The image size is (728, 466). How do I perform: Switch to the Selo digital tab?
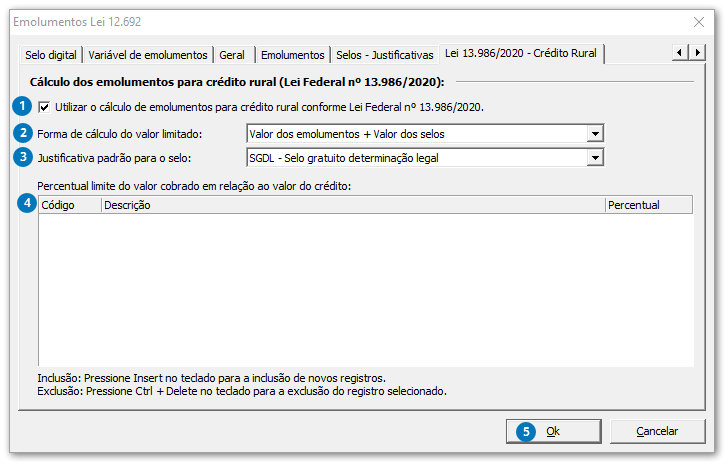(x=51, y=55)
